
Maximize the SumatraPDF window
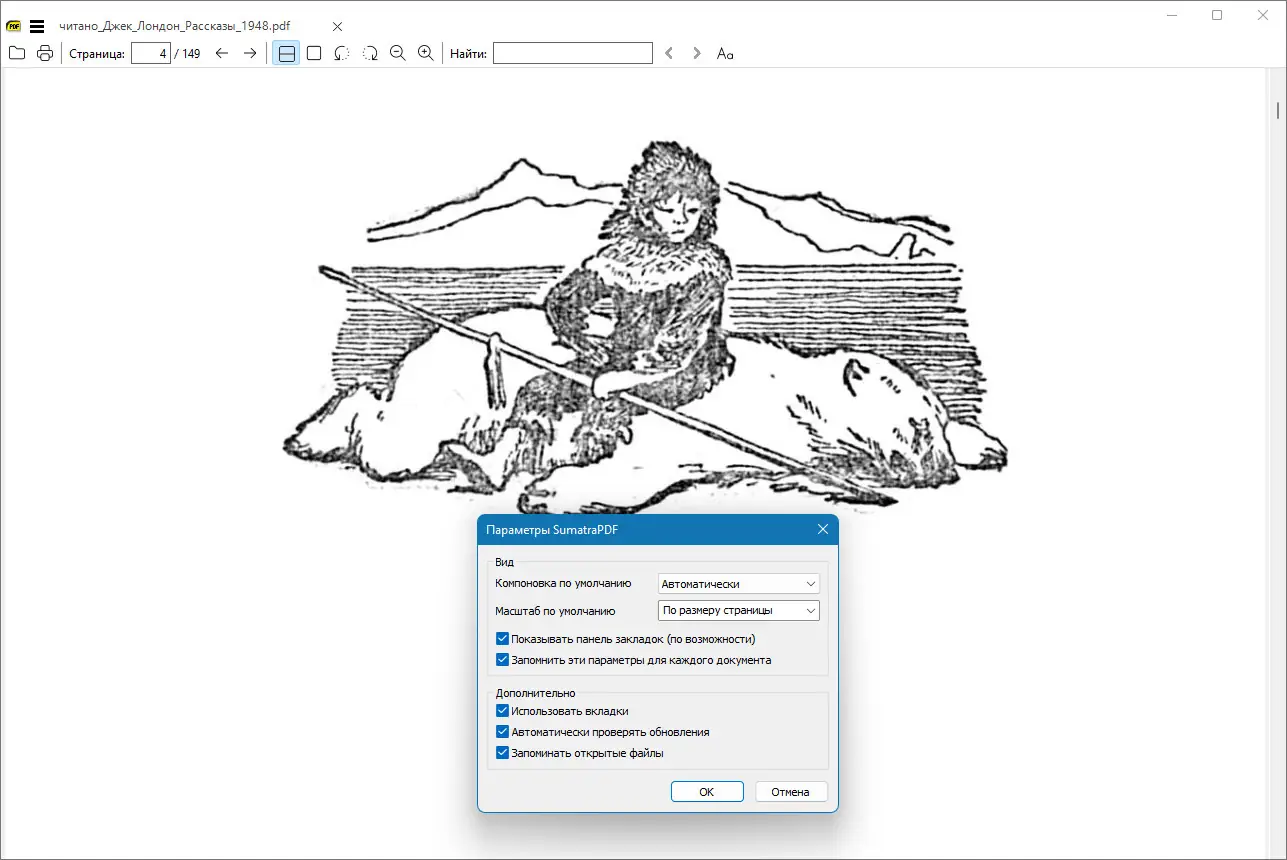(x=1217, y=15)
